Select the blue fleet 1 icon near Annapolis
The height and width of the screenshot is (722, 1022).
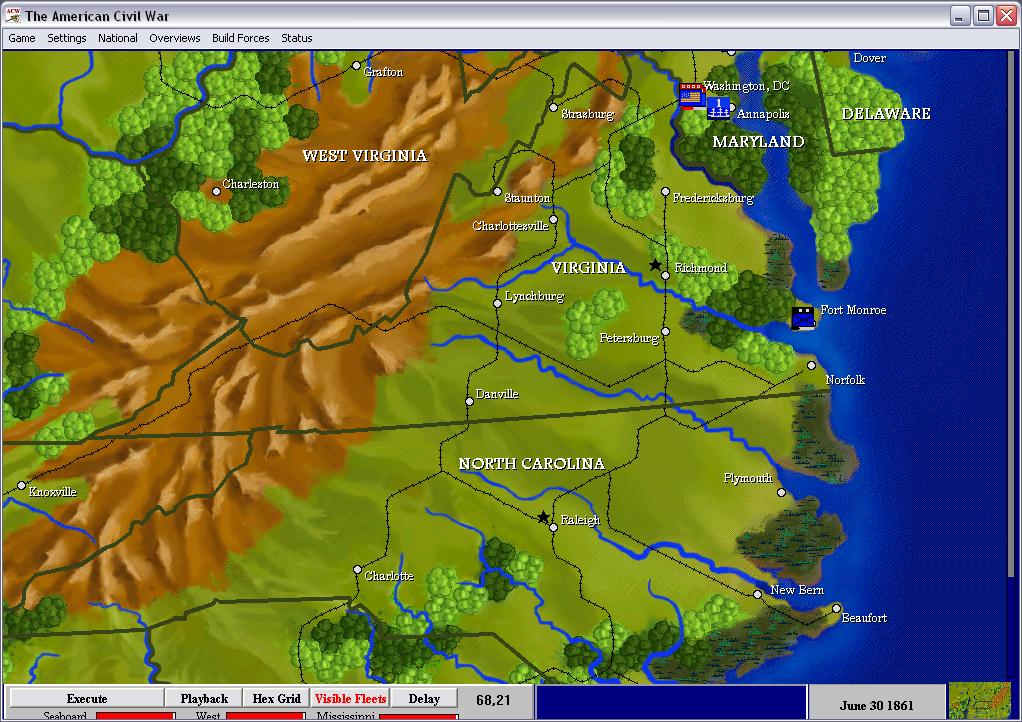718,108
